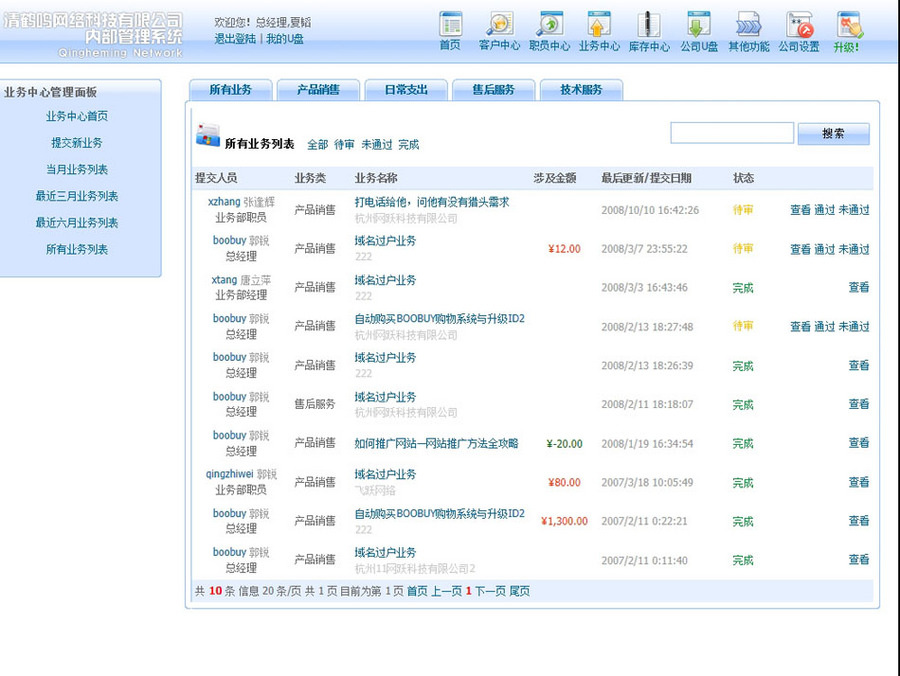
Task: Open the 公司设置 settings icon
Action: [799, 24]
